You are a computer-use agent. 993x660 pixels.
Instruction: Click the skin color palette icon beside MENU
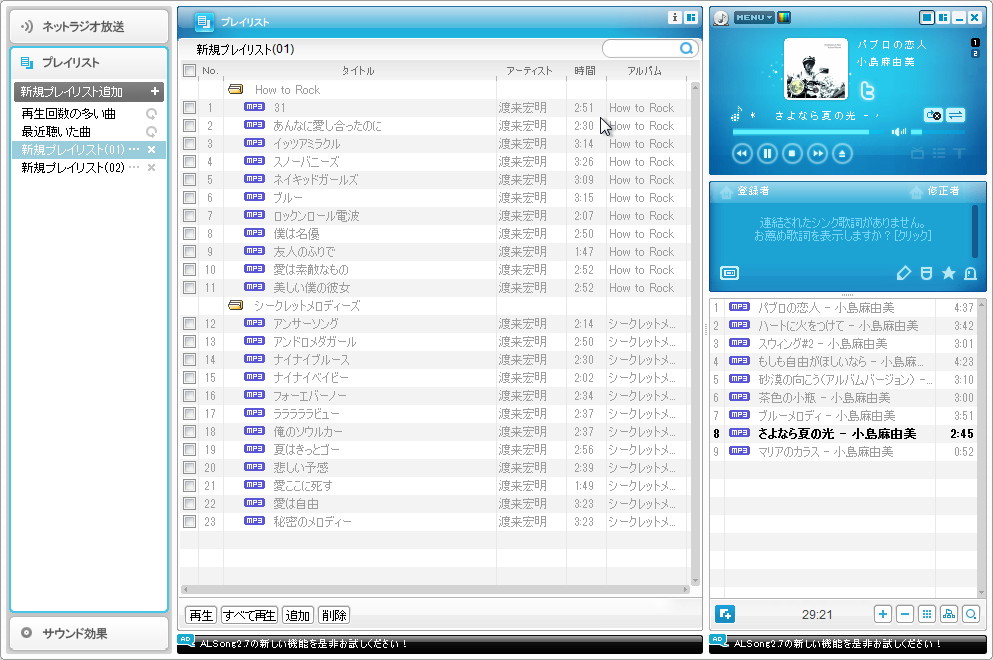784,17
